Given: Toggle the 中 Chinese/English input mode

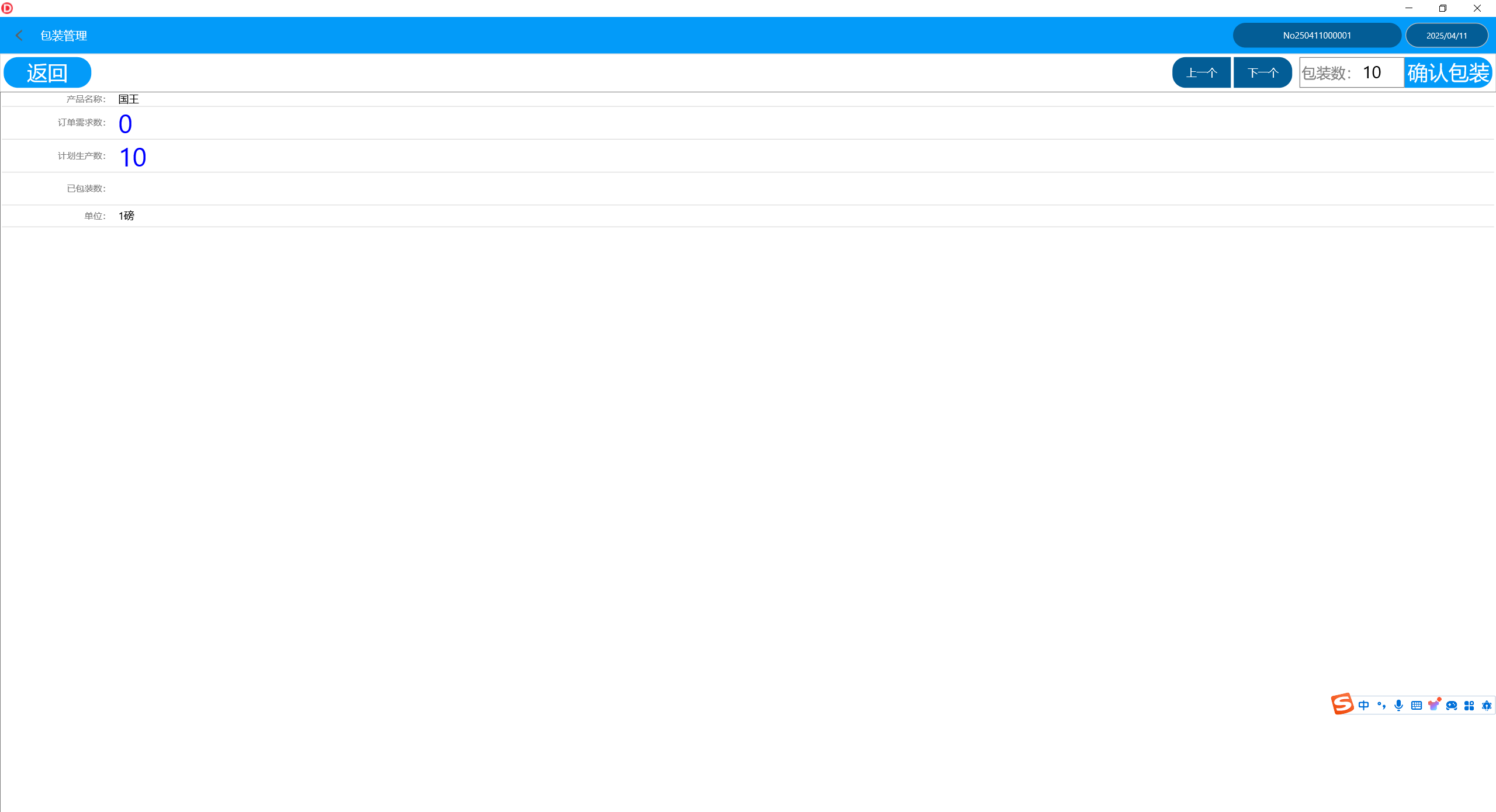Looking at the screenshot, I should click(1363, 706).
